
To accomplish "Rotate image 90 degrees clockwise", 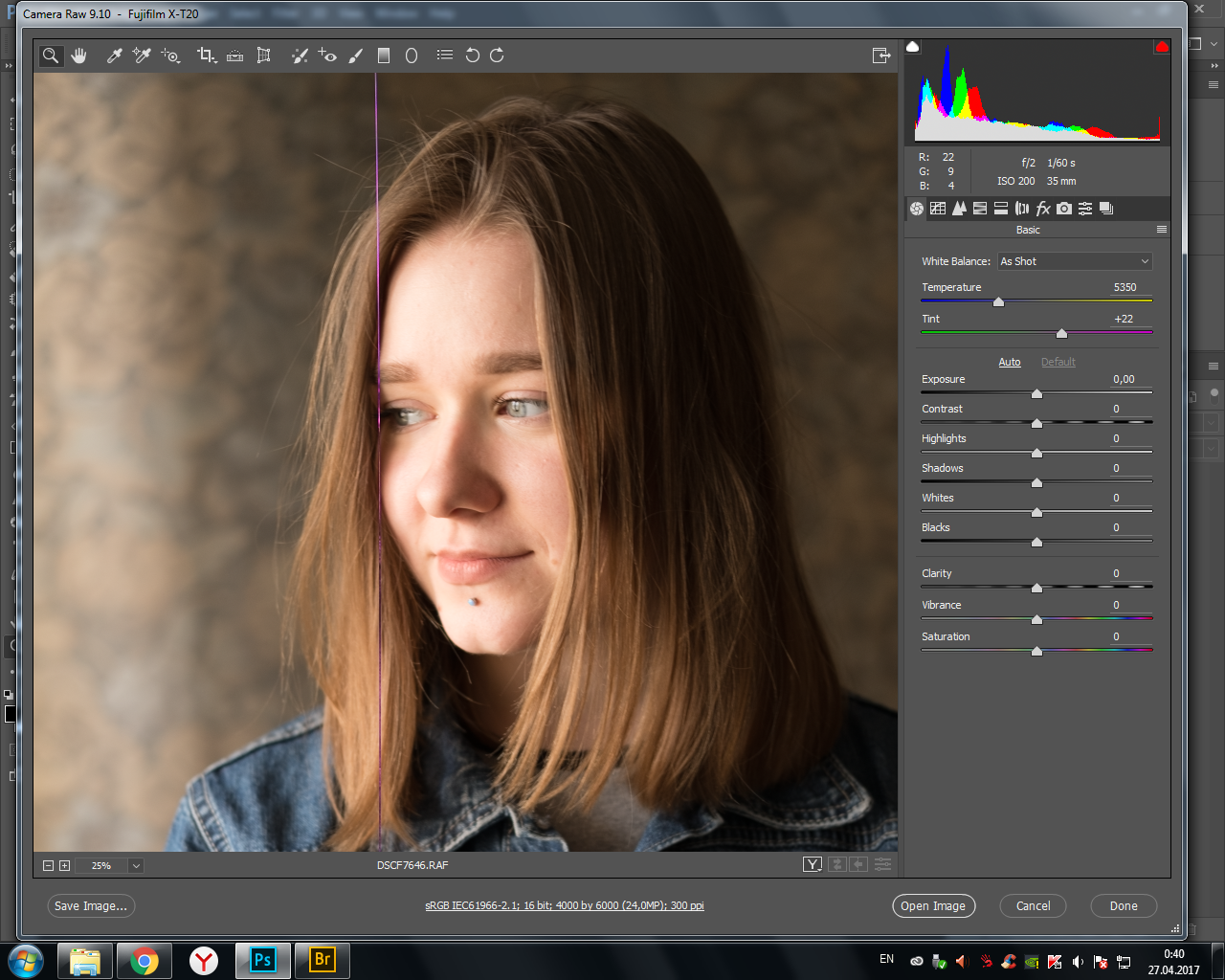I will (x=497, y=56).
